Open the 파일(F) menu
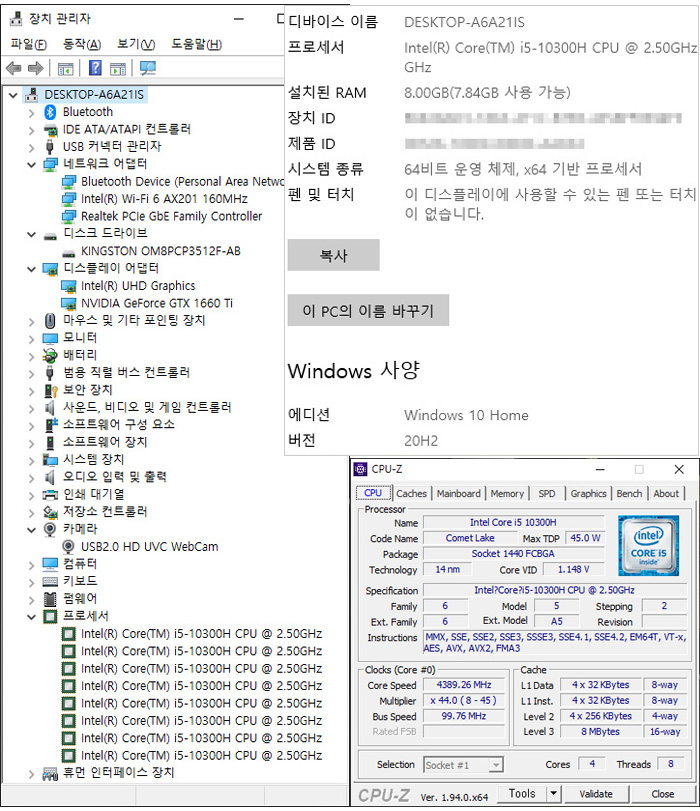The width and height of the screenshot is (700, 811). coord(28,44)
